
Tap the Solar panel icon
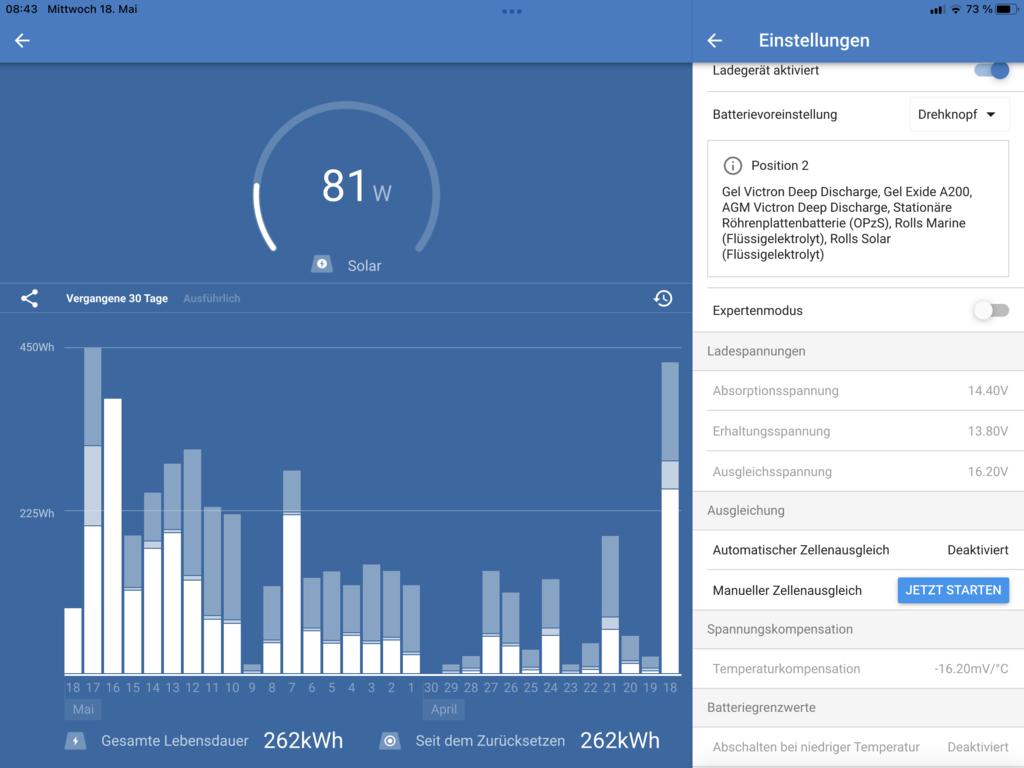(321, 264)
